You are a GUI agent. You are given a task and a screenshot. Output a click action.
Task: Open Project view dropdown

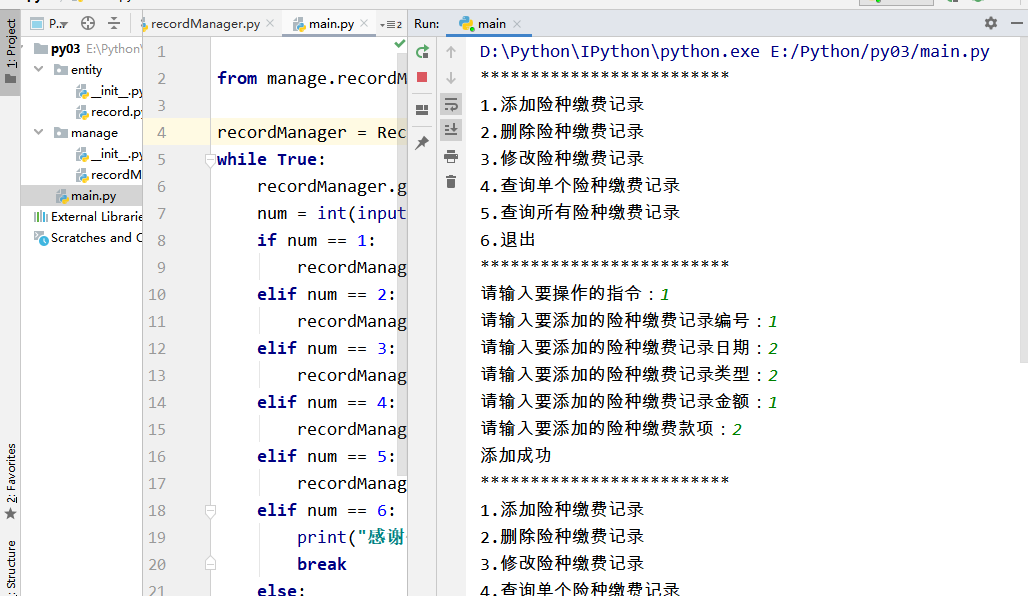pyautogui.click(x=50, y=24)
